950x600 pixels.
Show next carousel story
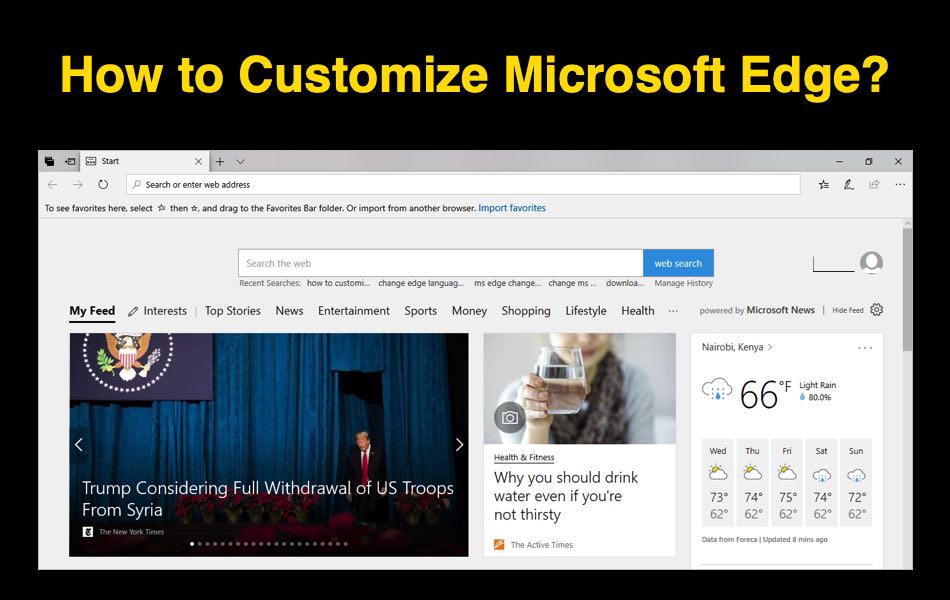point(459,445)
